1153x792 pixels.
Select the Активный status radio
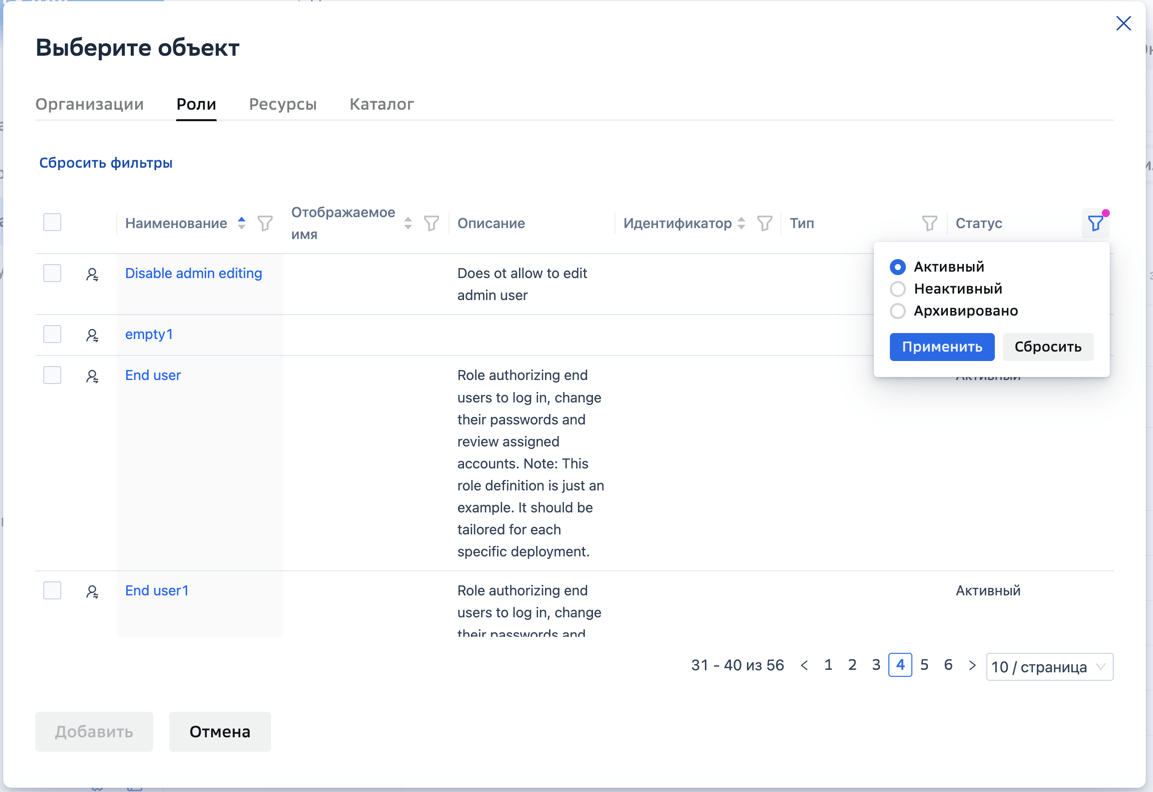[898, 267]
